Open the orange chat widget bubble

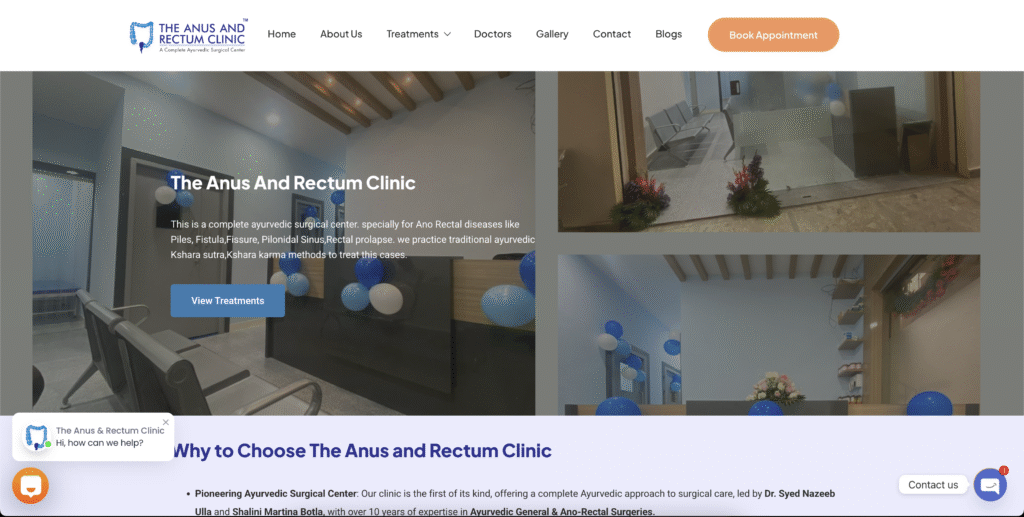30,485
